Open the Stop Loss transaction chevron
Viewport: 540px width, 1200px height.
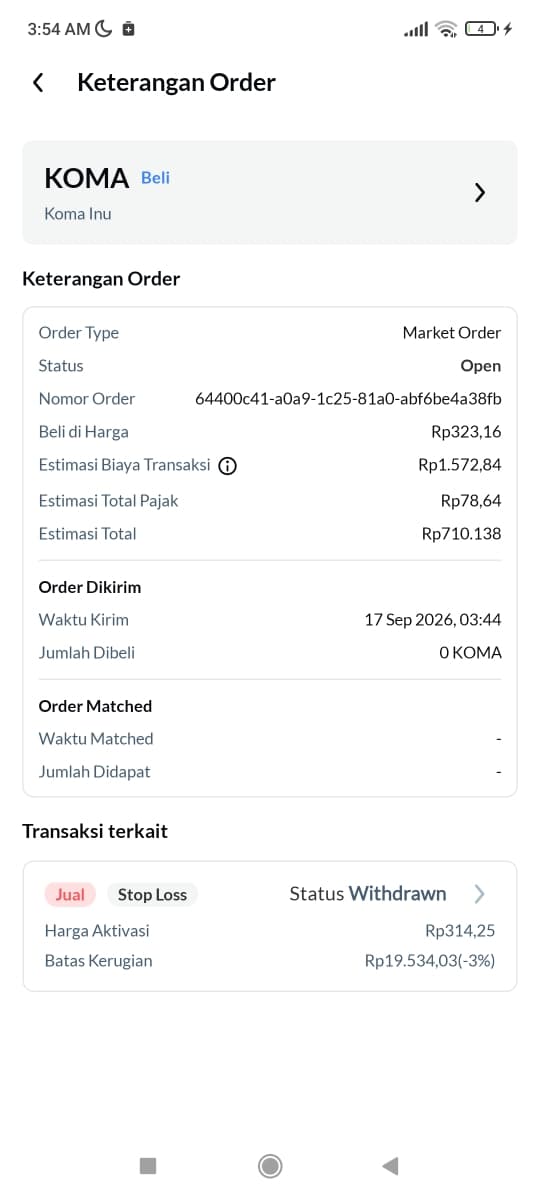(x=480, y=894)
